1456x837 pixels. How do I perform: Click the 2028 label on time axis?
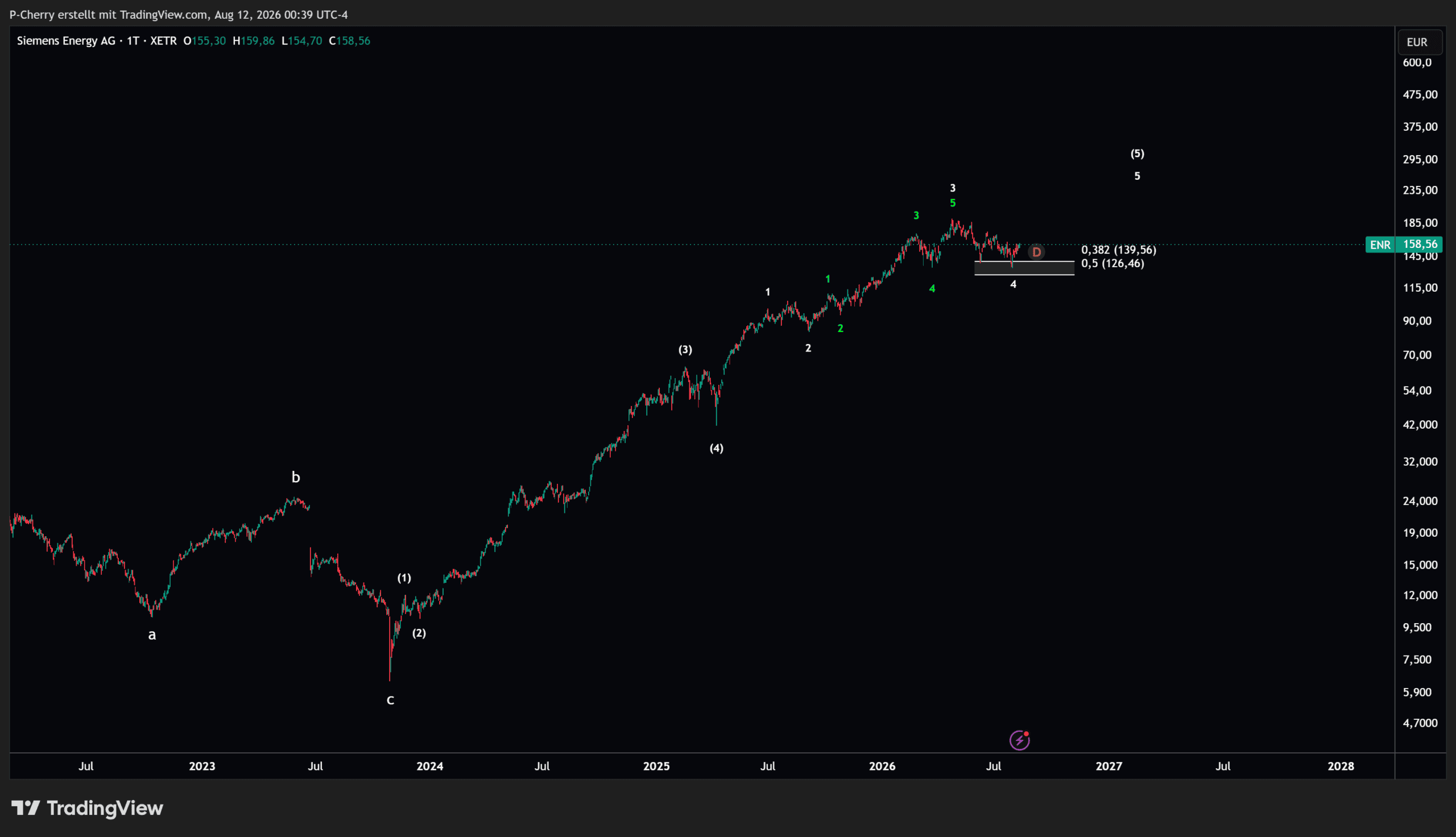(x=1341, y=766)
